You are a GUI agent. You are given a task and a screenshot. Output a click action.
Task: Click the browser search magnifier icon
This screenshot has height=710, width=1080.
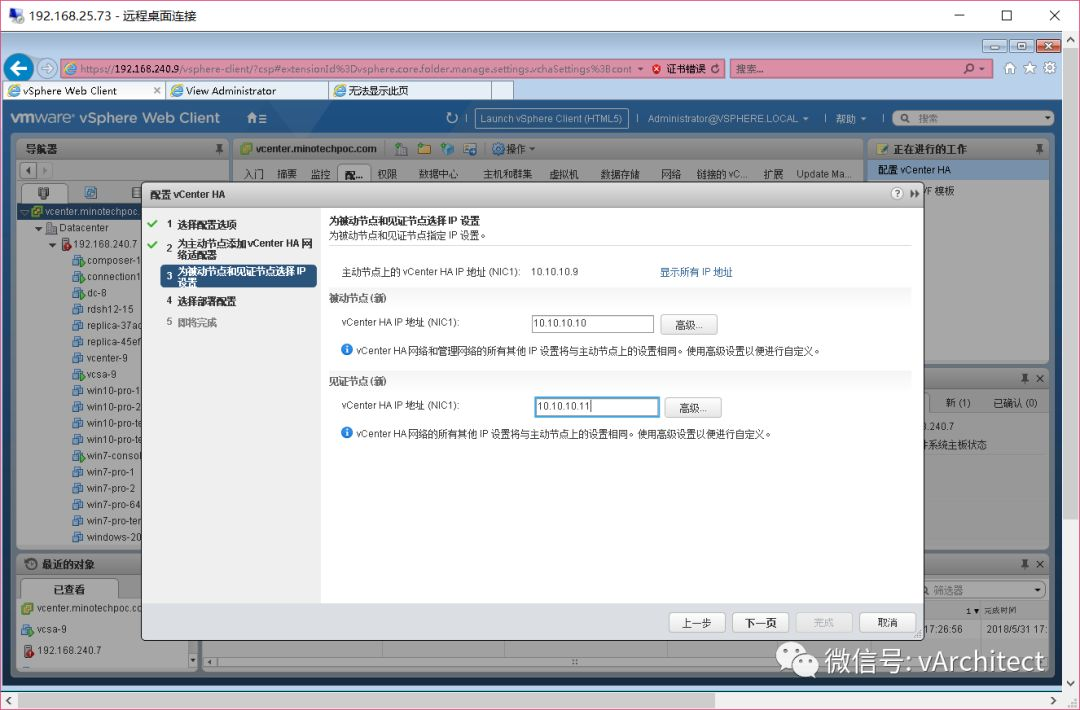[970, 68]
